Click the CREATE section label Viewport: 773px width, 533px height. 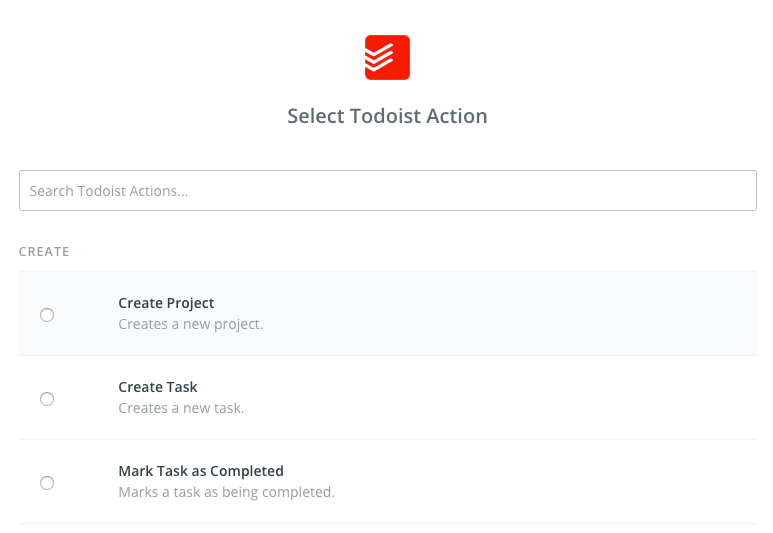[44, 251]
